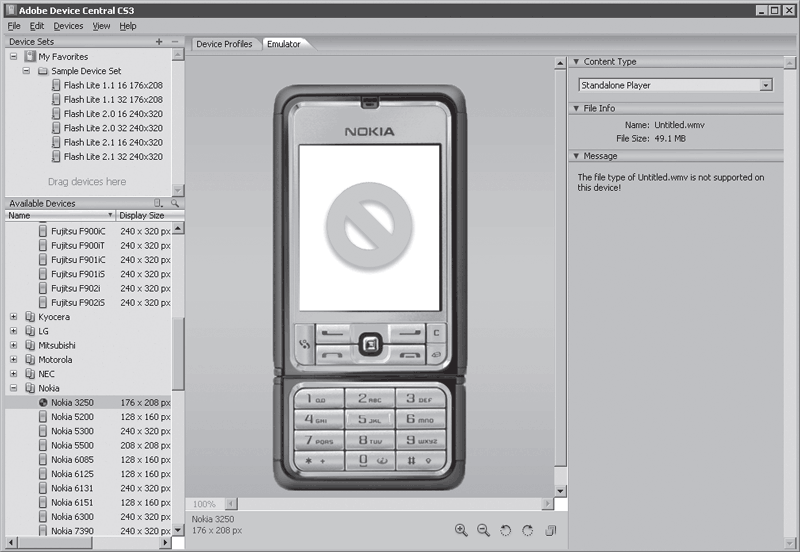This screenshot has width=800, height=552.
Task: Expand the LG device group
Action: [x=14, y=331]
